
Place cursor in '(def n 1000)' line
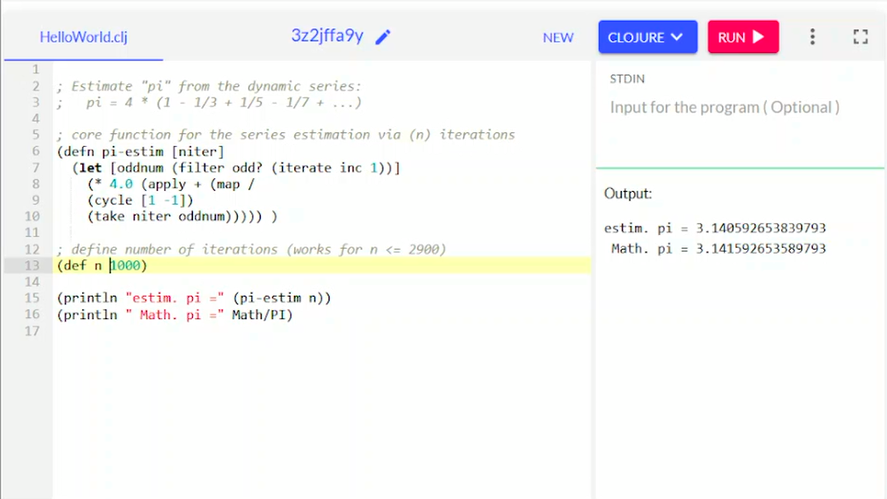tap(102, 265)
